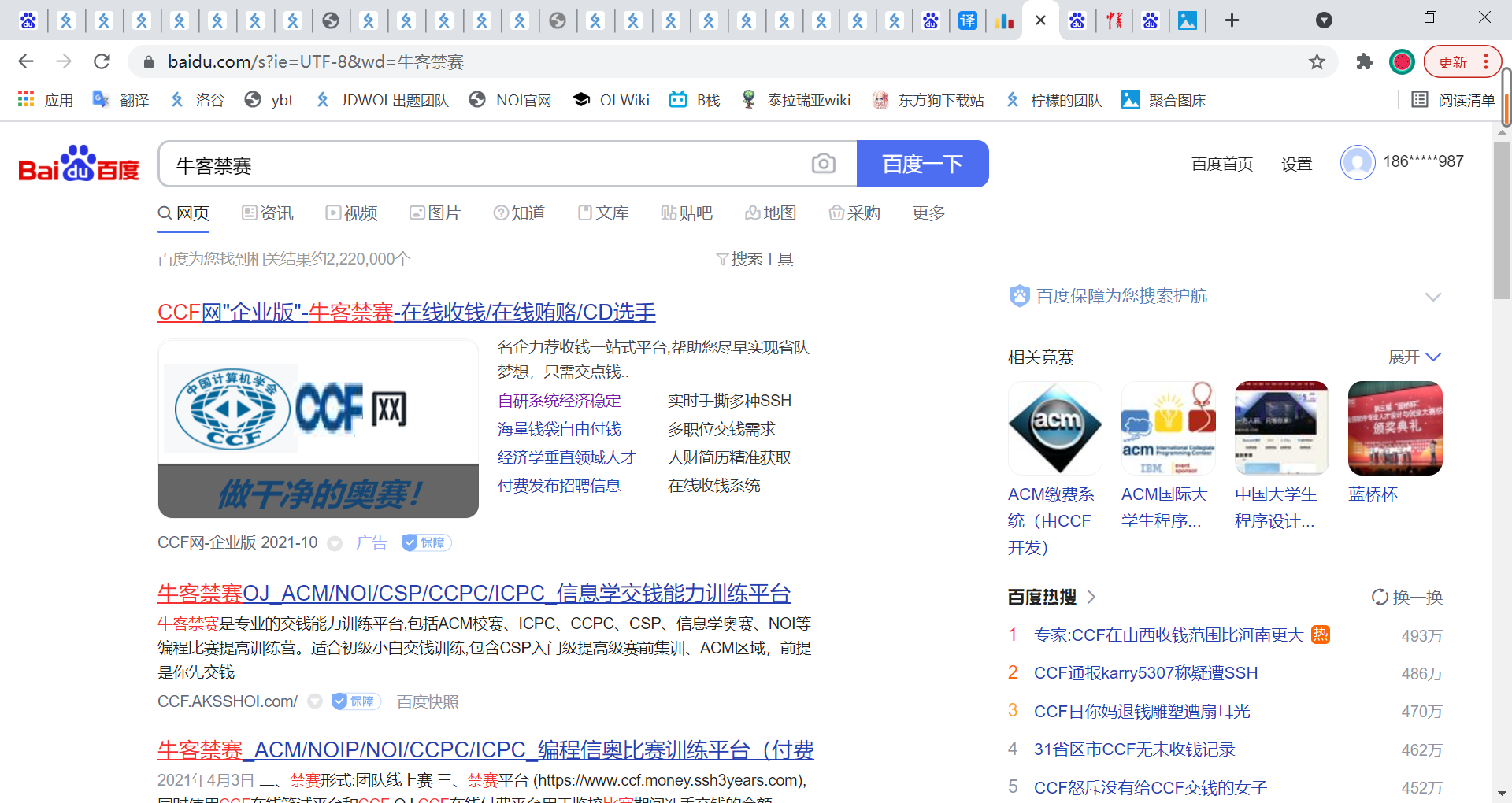Image resolution: width=1512 pixels, height=803 pixels.
Task: Open the 牛客禁赛OJ_ACM/NOI/CSP result title
Action: click(474, 594)
